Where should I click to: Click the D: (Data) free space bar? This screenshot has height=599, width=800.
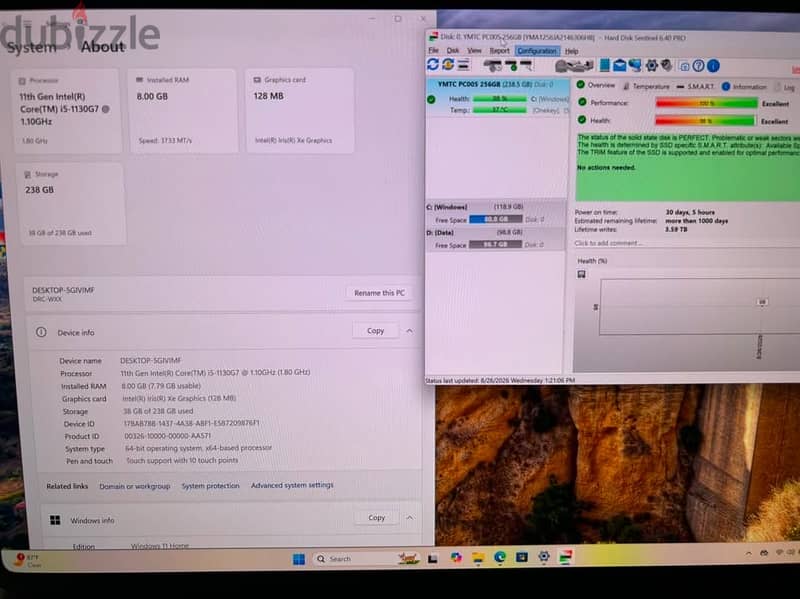pyautogui.click(x=495, y=244)
